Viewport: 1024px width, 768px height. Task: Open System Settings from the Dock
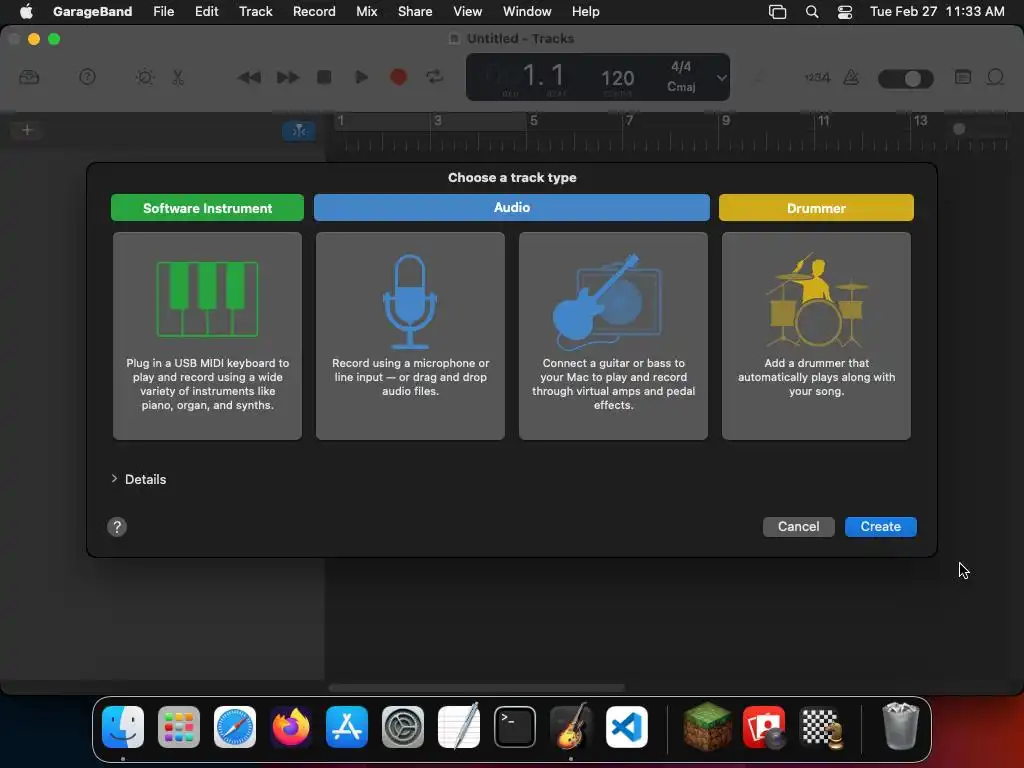(x=403, y=727)
